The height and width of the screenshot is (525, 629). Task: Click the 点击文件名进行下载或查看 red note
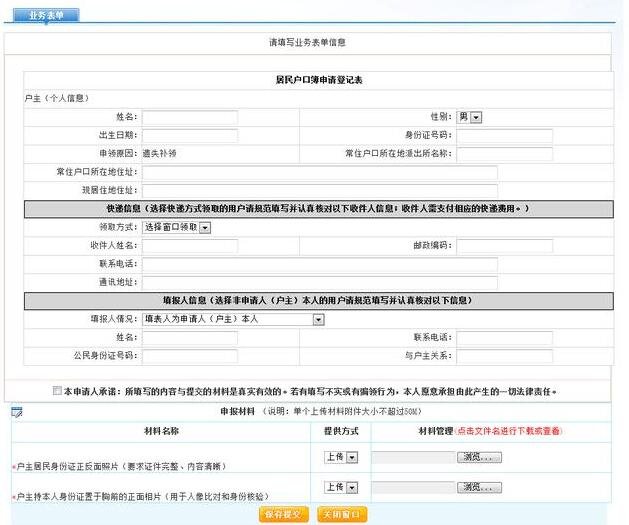click(509, 431)
